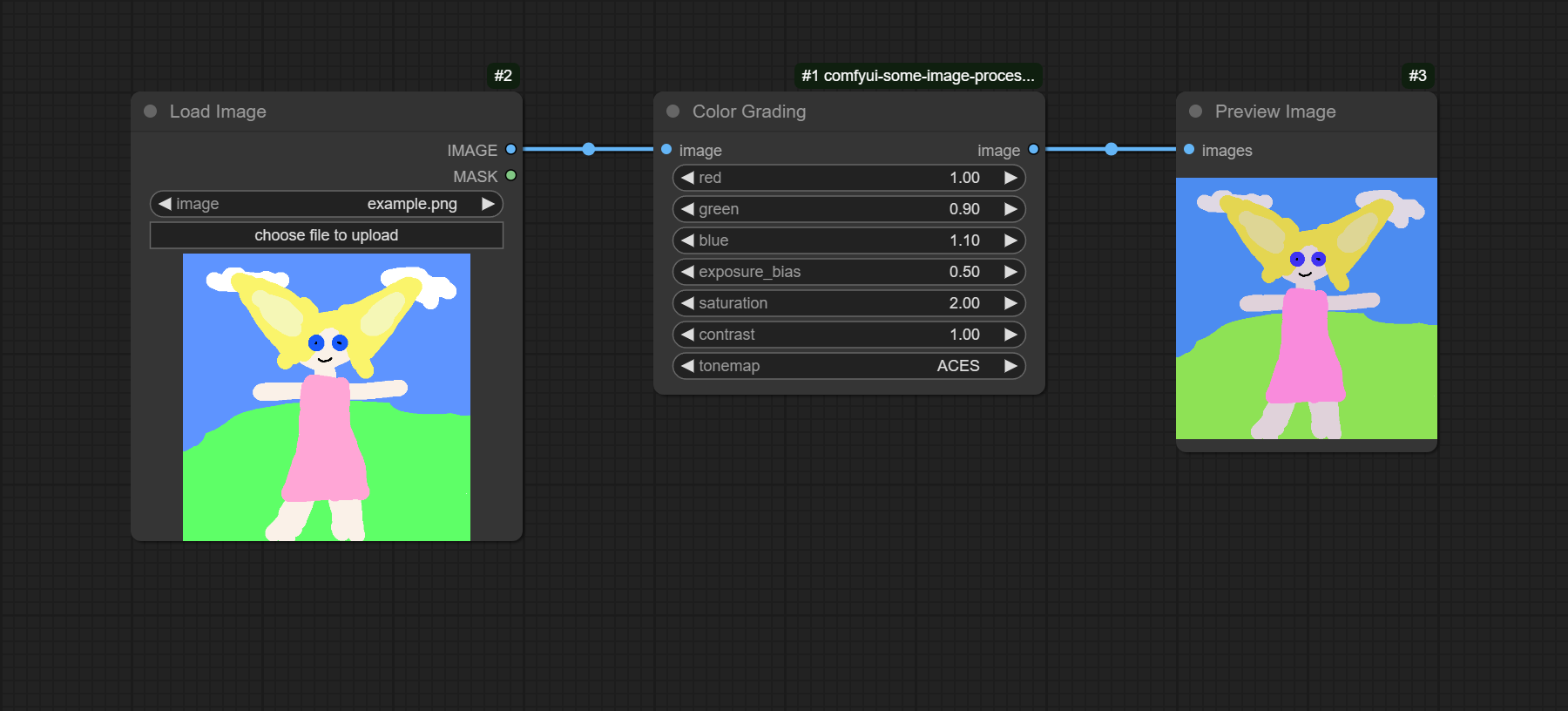Select next image file with right arrow
The image size is (1568, 711).
click(489, 204)
